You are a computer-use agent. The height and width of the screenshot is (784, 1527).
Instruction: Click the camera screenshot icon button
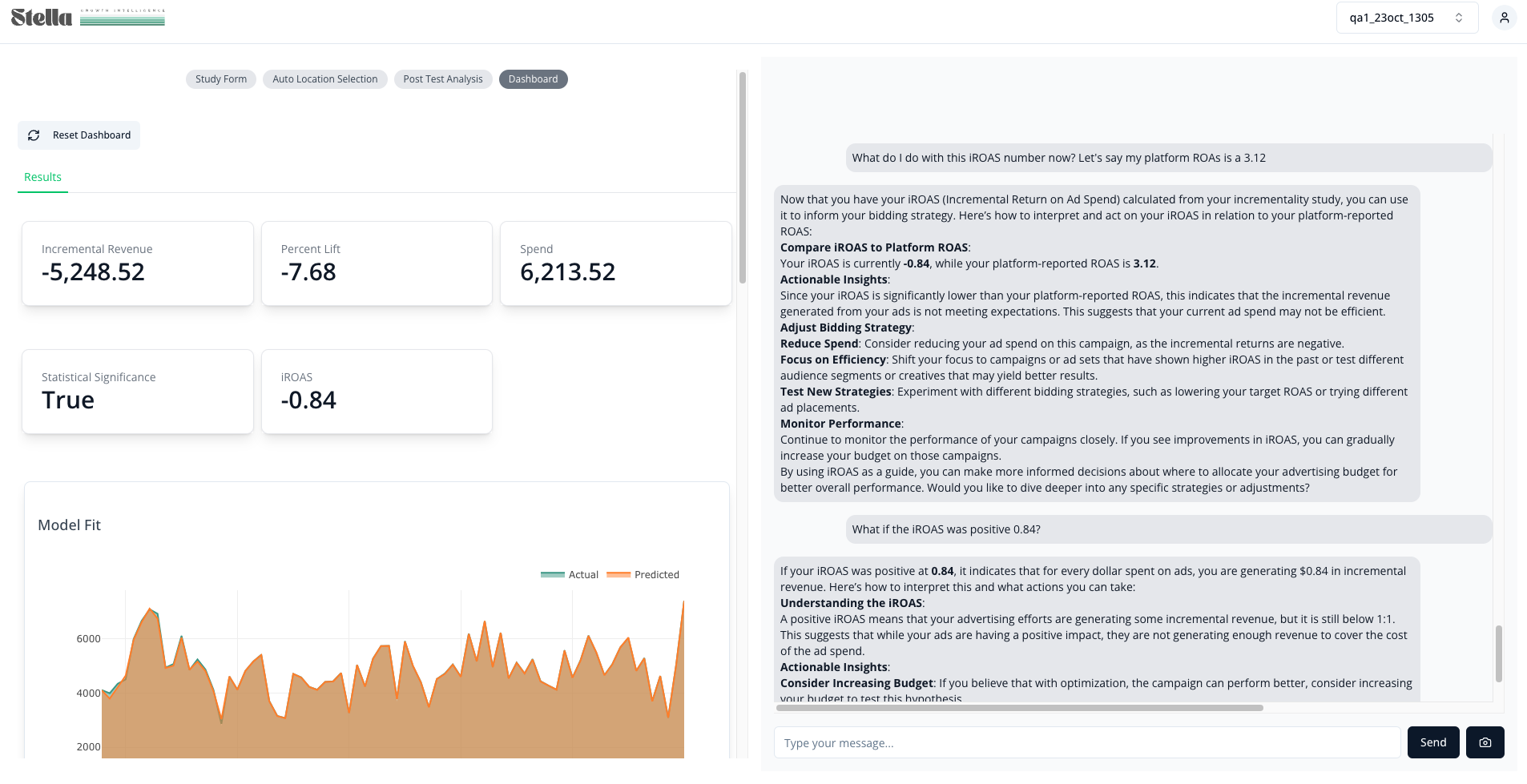pos(1485,742)
